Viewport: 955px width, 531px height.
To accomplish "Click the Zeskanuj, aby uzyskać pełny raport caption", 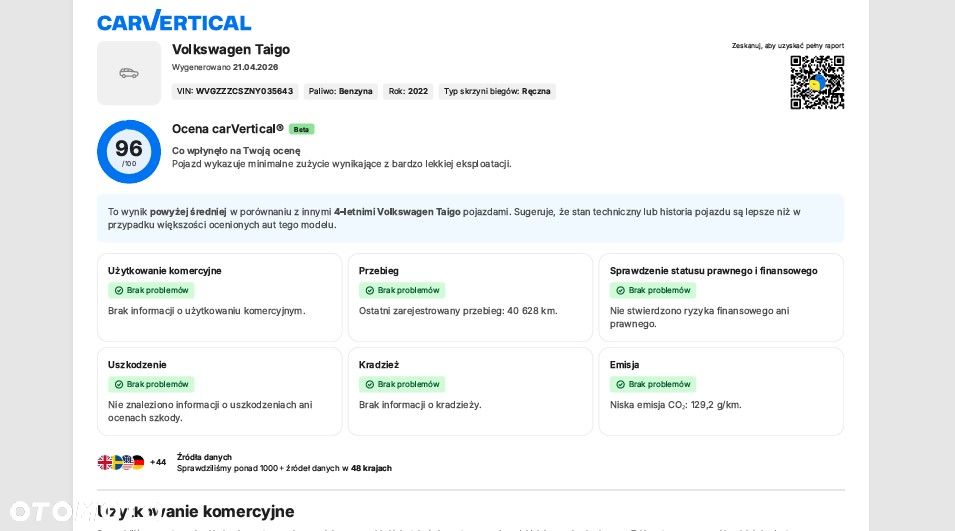I will pos(788,46).
